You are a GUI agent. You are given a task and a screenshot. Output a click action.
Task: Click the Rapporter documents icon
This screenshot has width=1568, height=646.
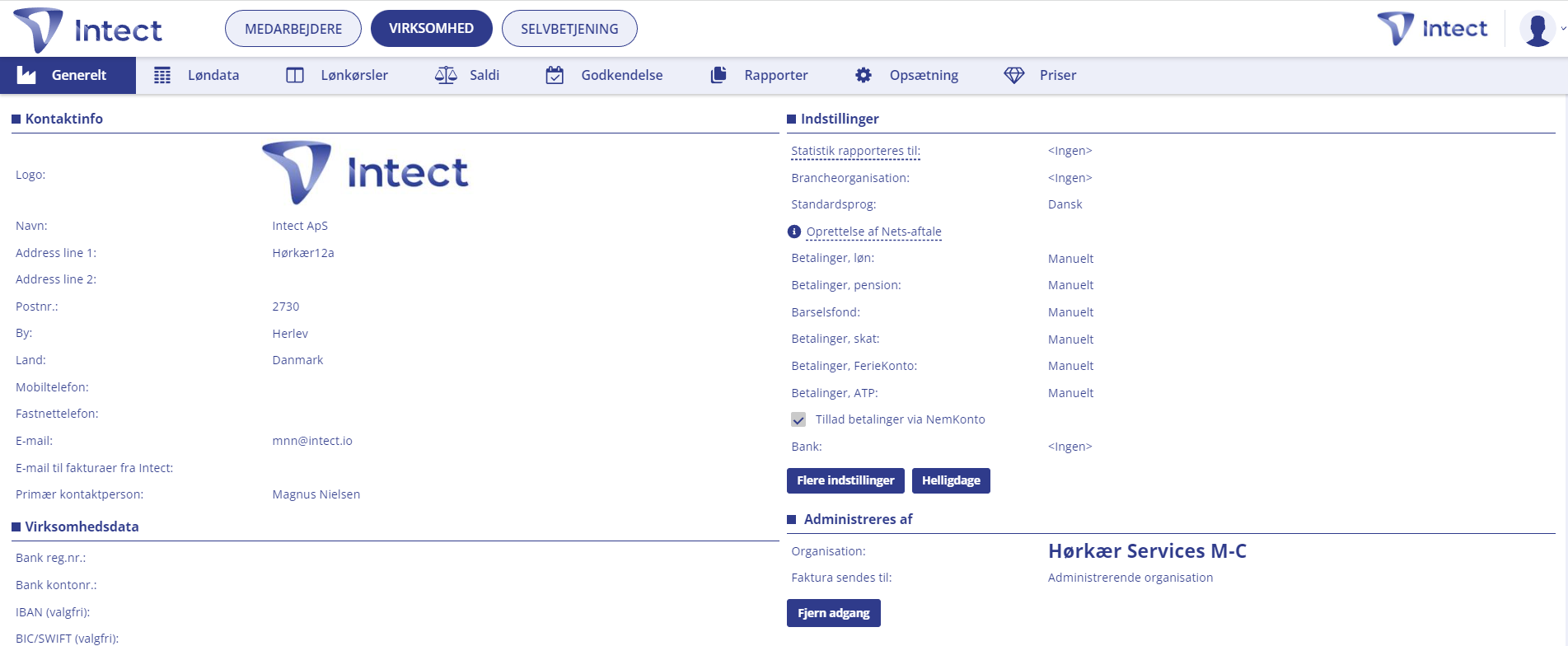(x=718, y=75)
